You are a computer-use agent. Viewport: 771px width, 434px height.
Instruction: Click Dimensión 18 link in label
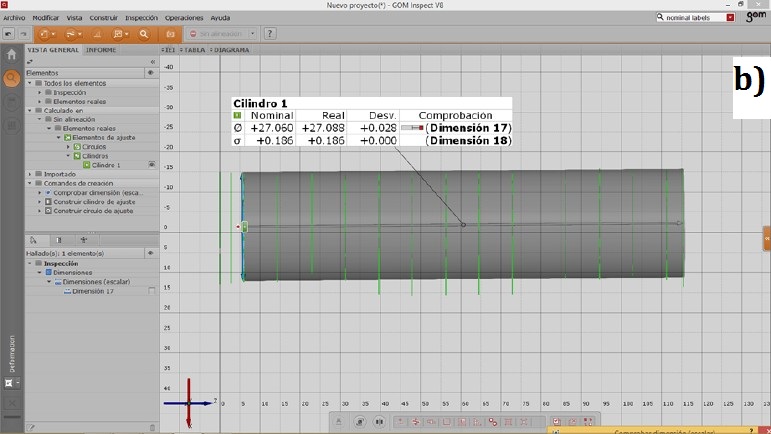pos(469,141)
